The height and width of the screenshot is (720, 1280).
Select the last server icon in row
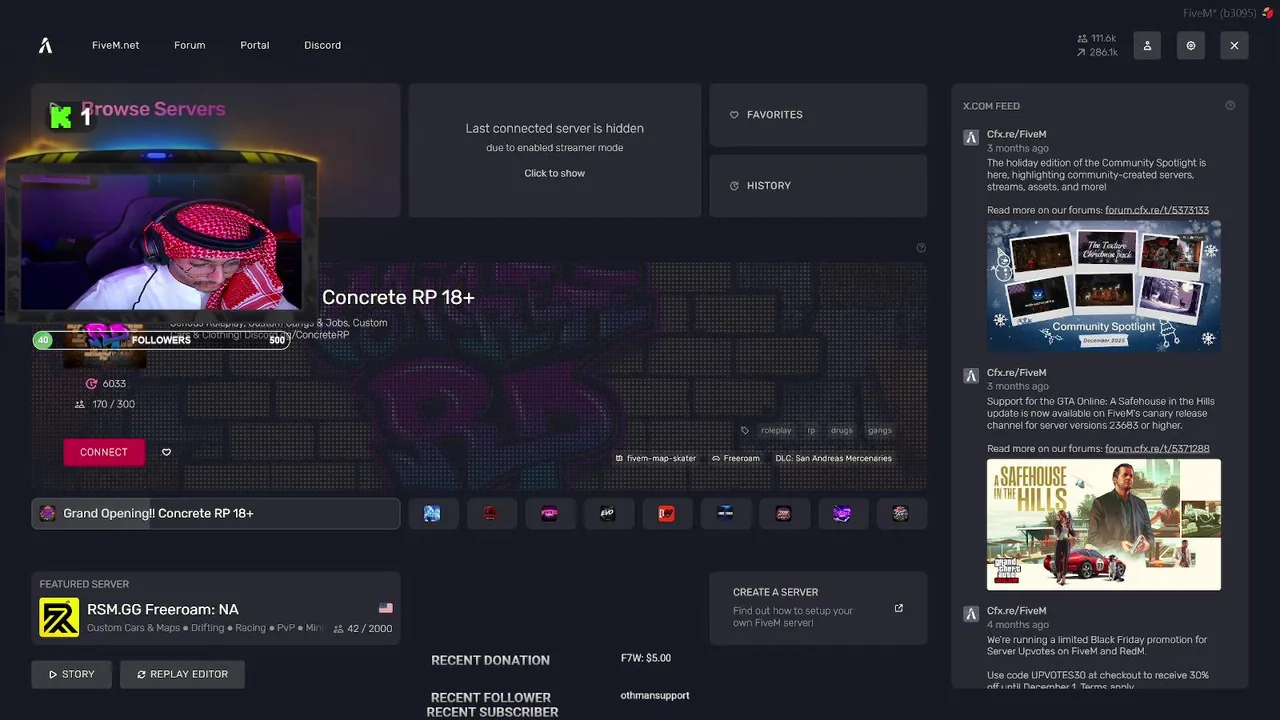[901, 513]
